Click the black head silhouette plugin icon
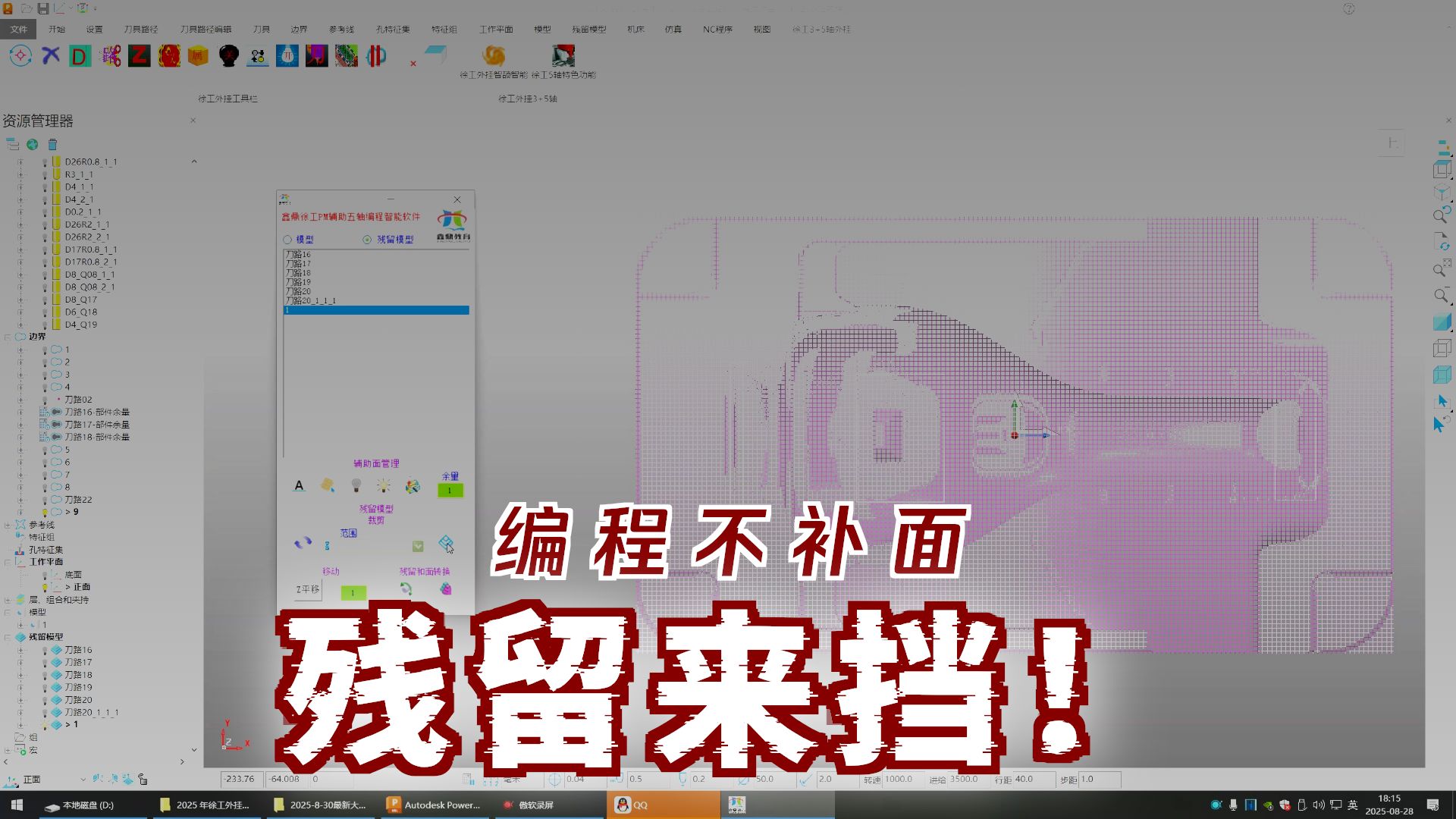This screenshot has width=1456, height=819. tap(228, 55)
